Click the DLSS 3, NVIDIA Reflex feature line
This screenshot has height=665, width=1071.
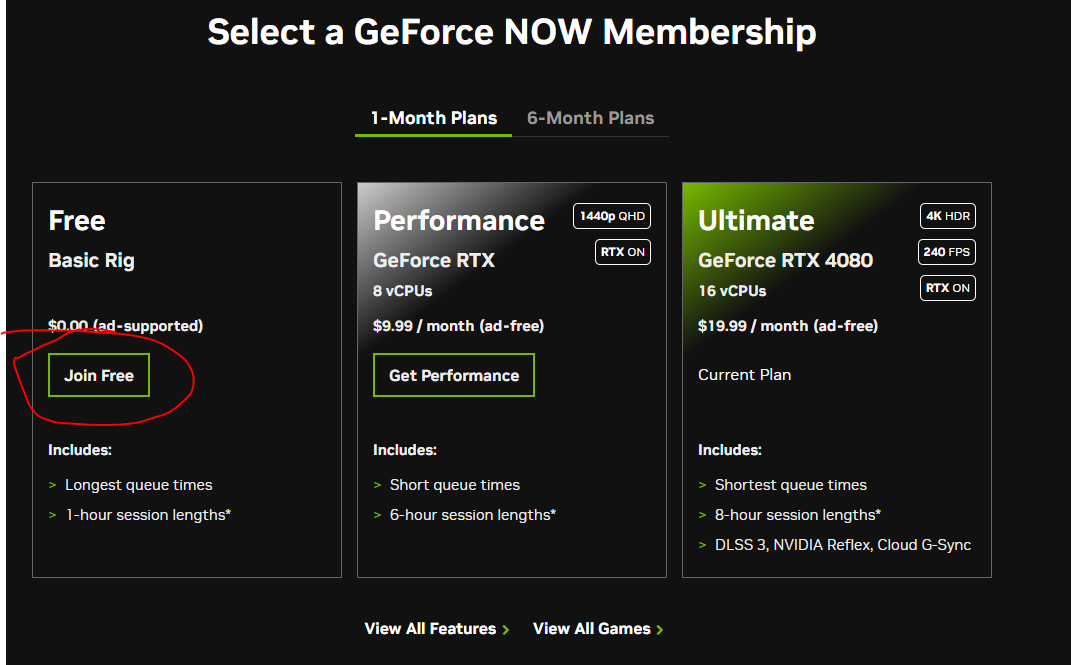pyautogui.click(x=842, y=545)
